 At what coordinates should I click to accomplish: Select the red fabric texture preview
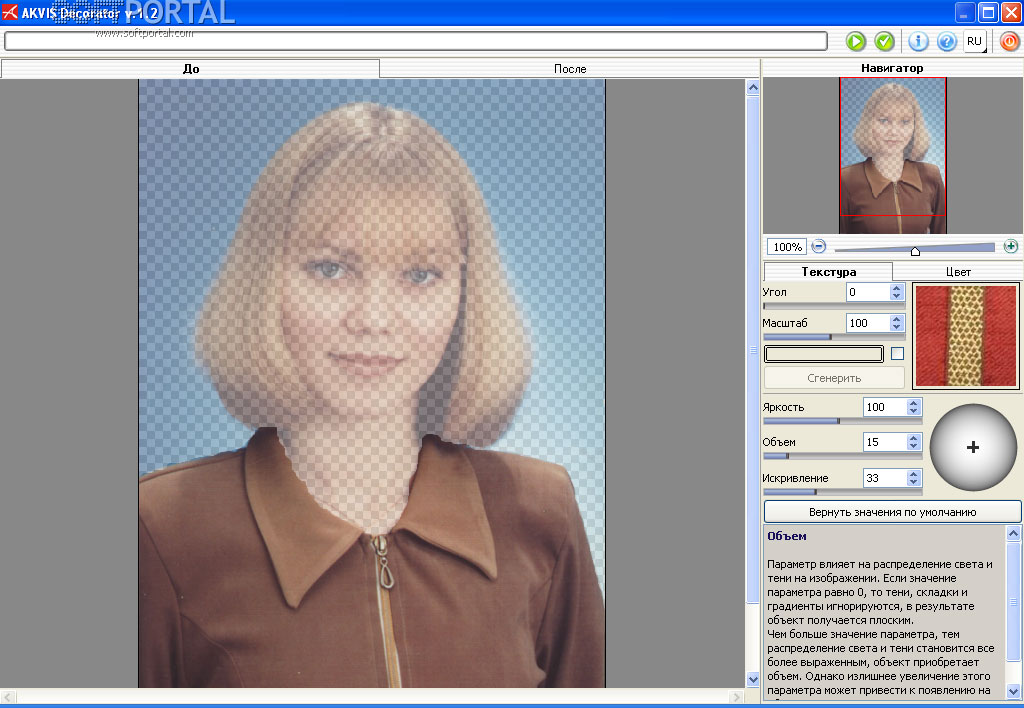click(966, 336)
